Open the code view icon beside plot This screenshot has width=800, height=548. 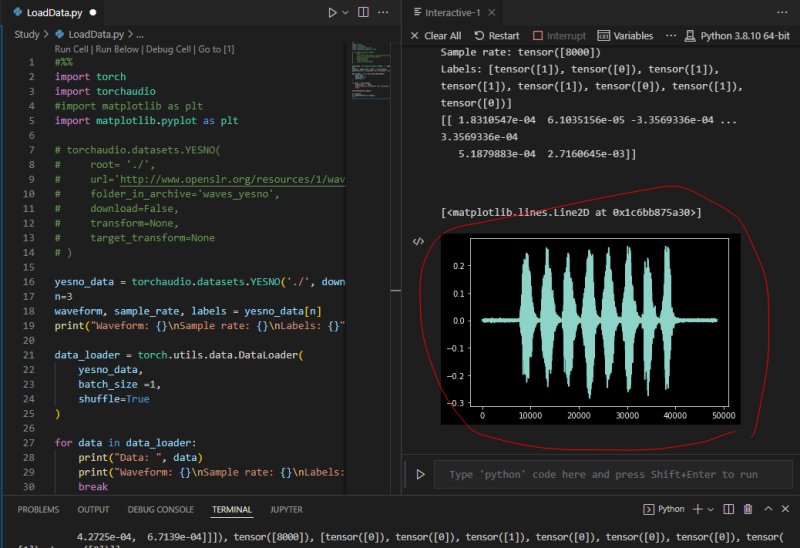pyautogui.click(x=418, y=241)
